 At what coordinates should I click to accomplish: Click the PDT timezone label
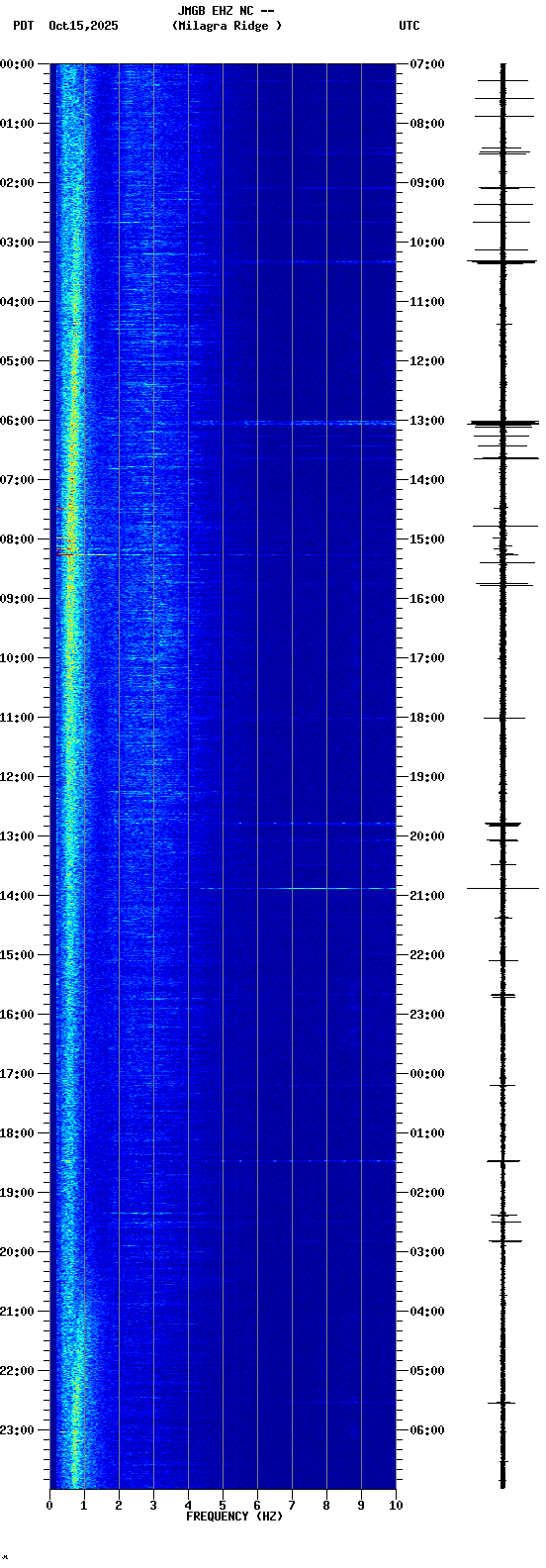[x=23, y=26]
